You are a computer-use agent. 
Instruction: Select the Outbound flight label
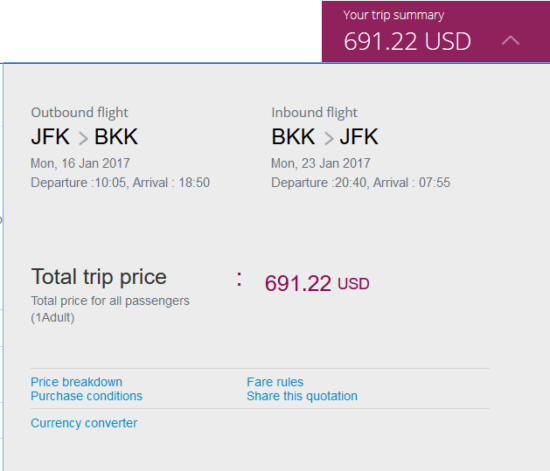(80, 113)
